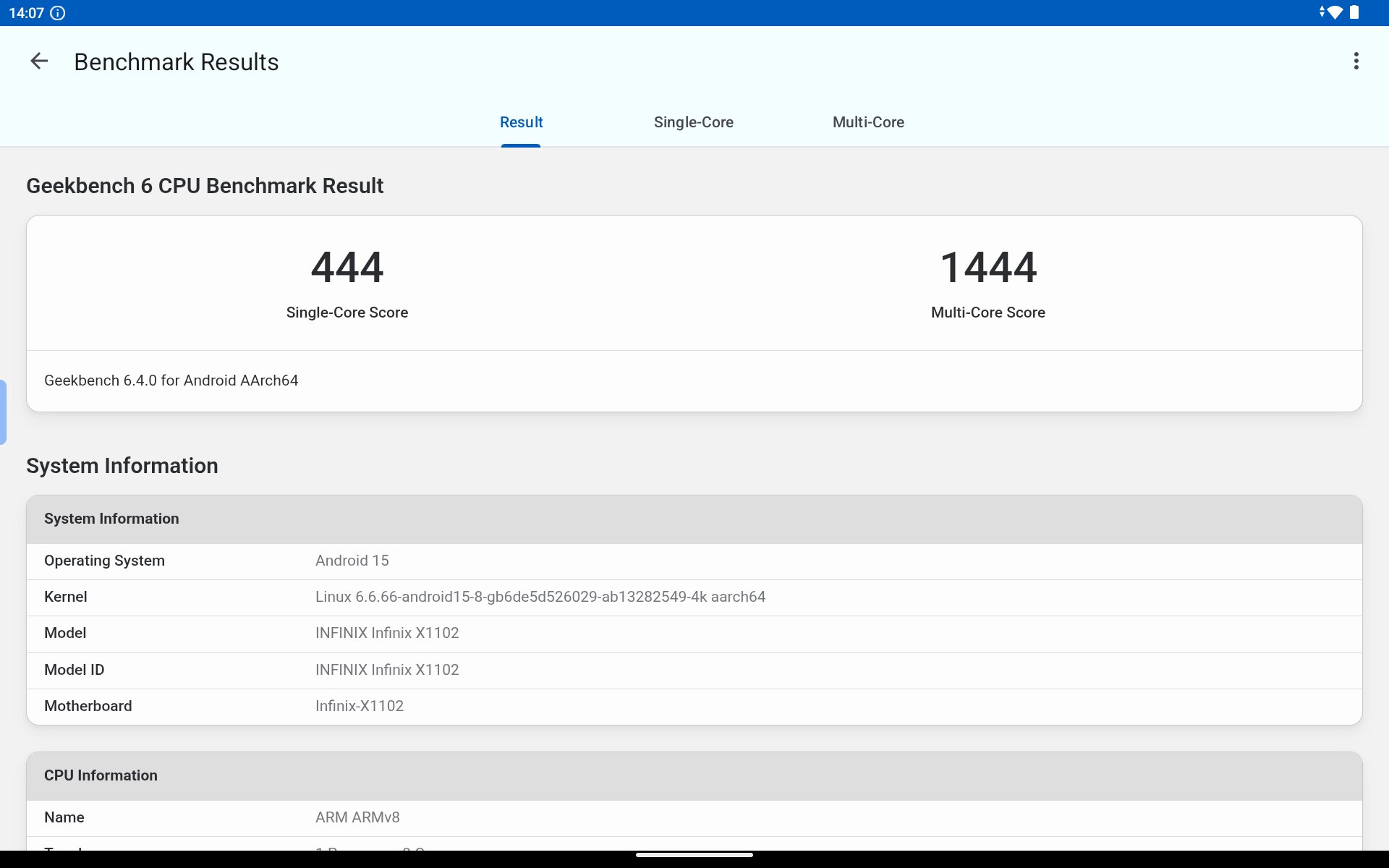The height and width of the screenshot is (868, 1389).
Task: Tap the info icon in status bar
Action: tap(58, 13)
